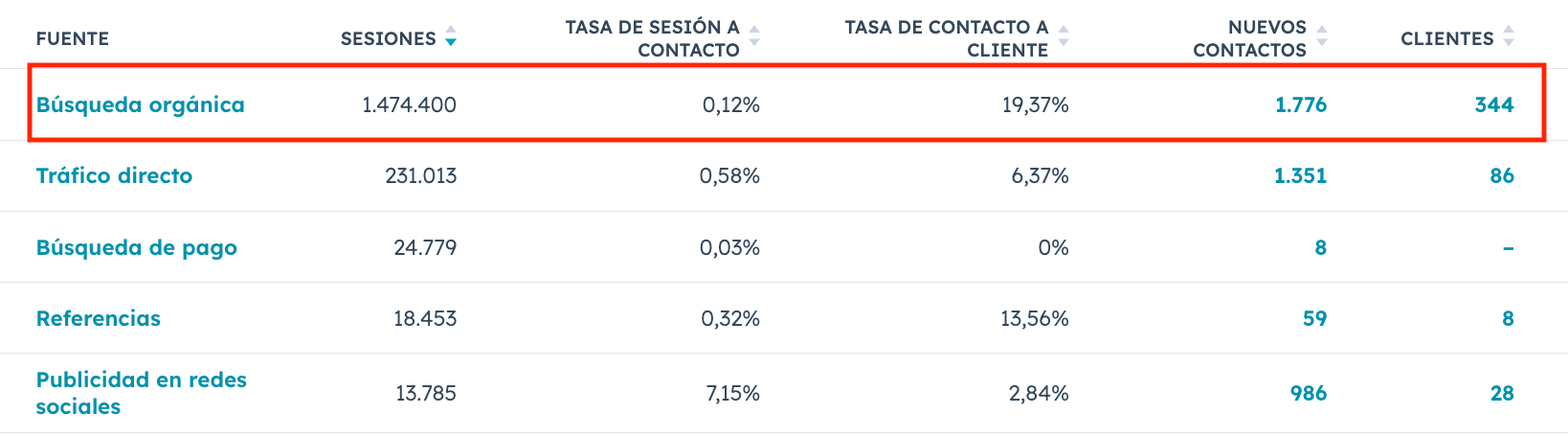Open the Búsqueda orgánica source link
The height and width of the screenshot is (437, 1568).
pyautogui.click(x=140, y=104)
